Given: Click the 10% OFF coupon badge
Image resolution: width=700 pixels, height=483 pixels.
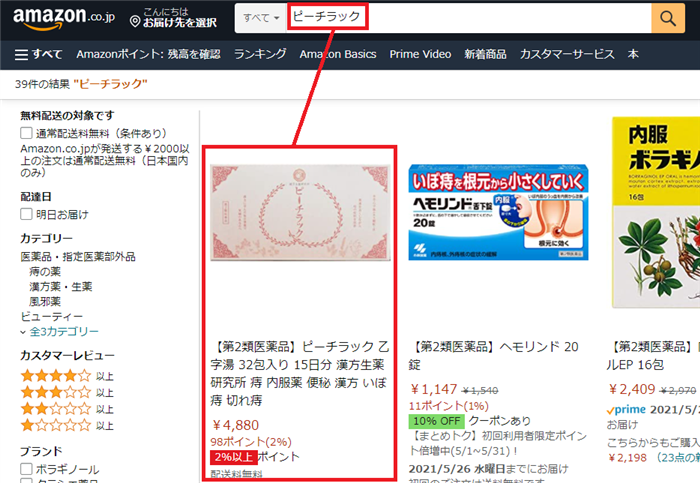Looking at the screenshot, I should pos(437,421).
